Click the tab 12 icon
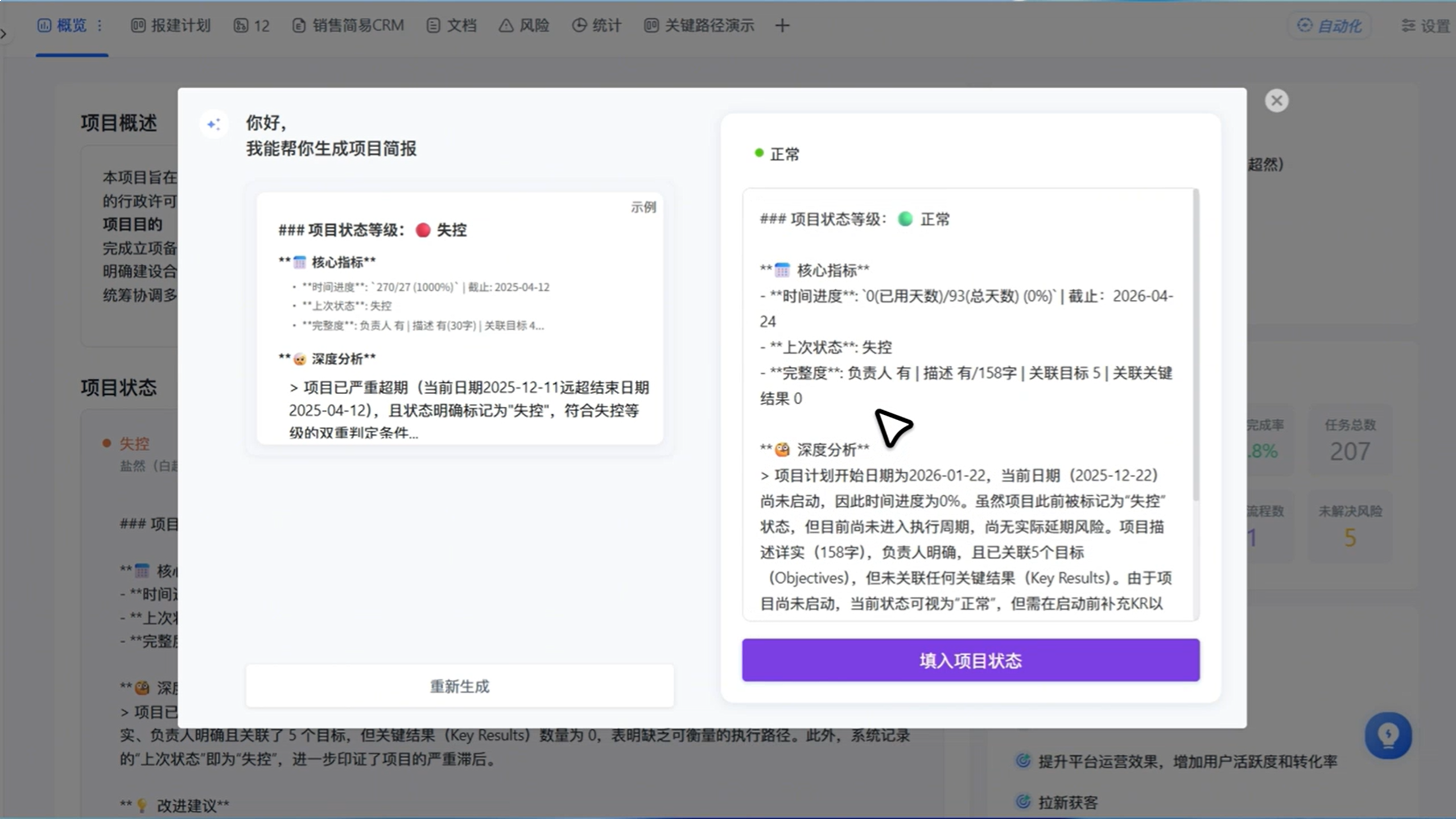 241,26
